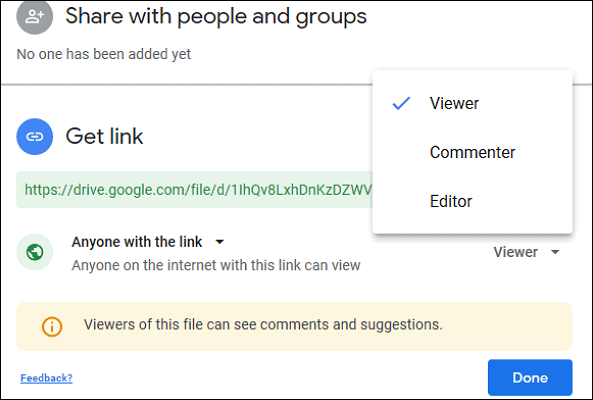
Task: Click the orange info icon in the banner
Action: (x=52, y=326)
